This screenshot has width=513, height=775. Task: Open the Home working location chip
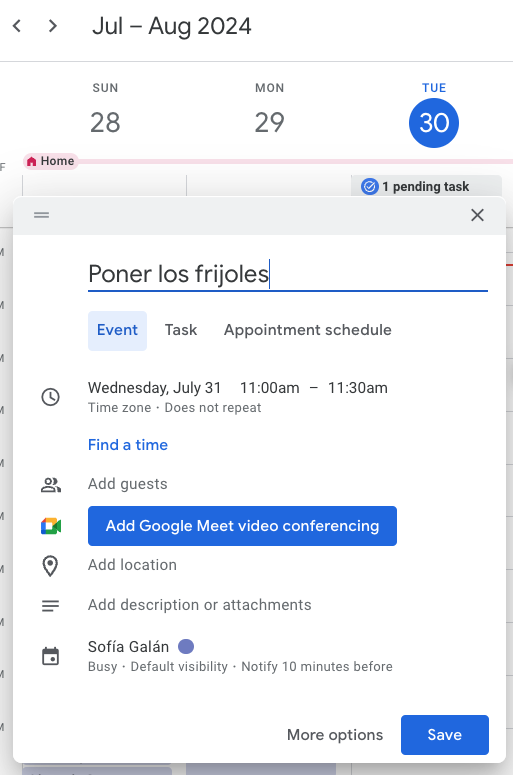50,161
